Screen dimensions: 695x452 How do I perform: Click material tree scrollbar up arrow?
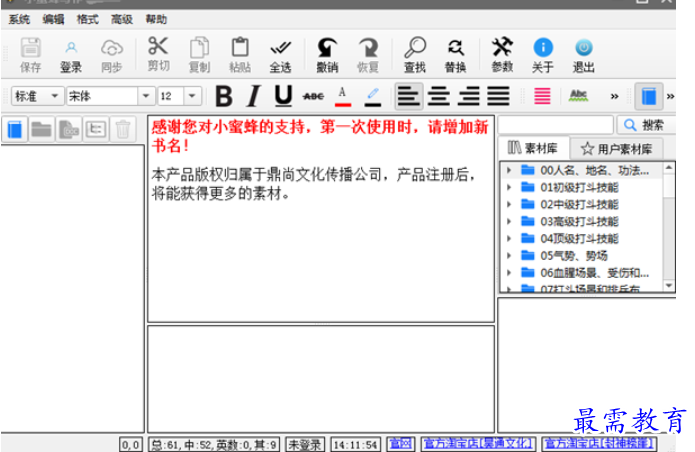click(668, 168)
